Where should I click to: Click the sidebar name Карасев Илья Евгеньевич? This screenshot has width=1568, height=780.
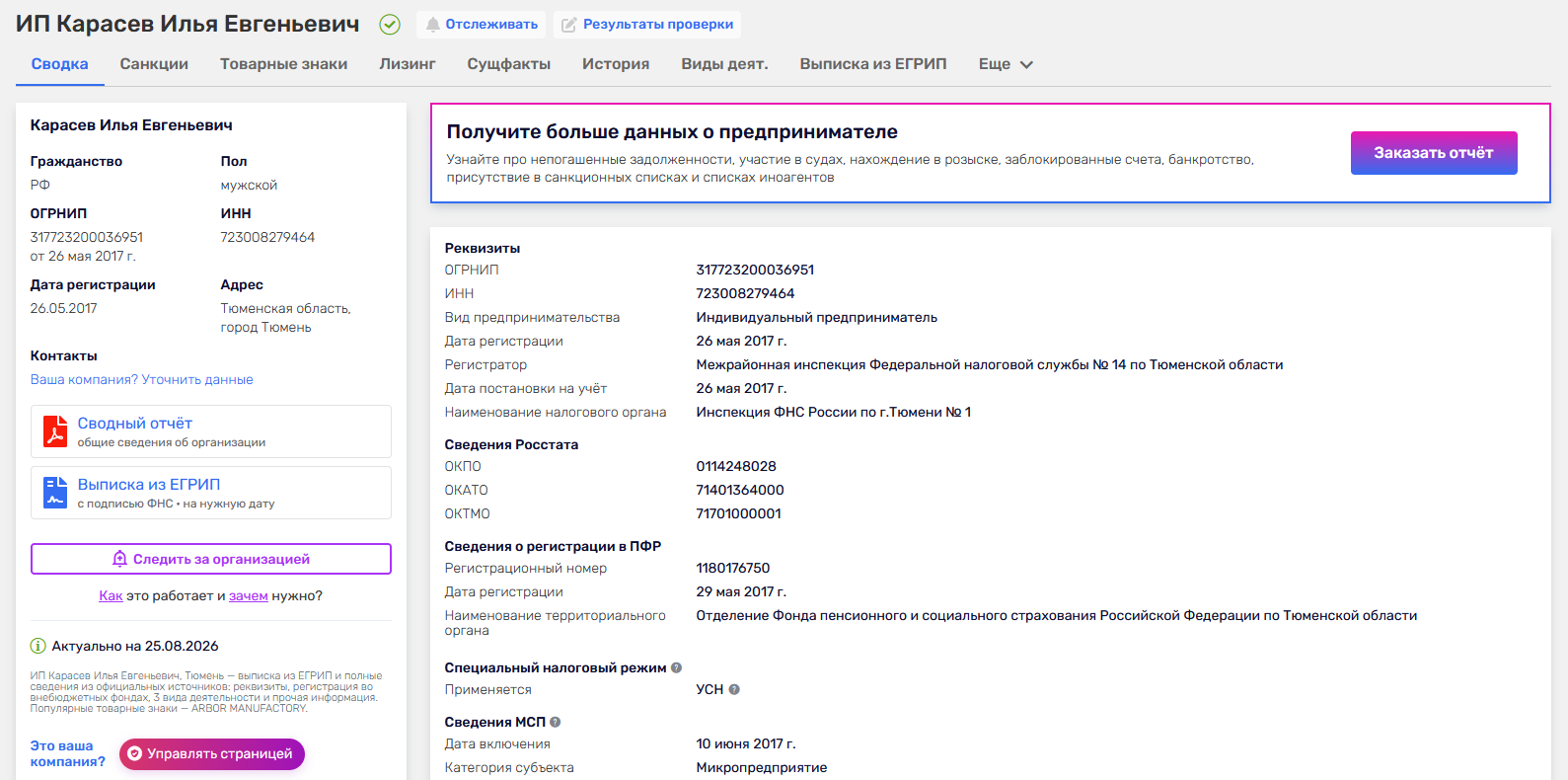tap(131, 125)
